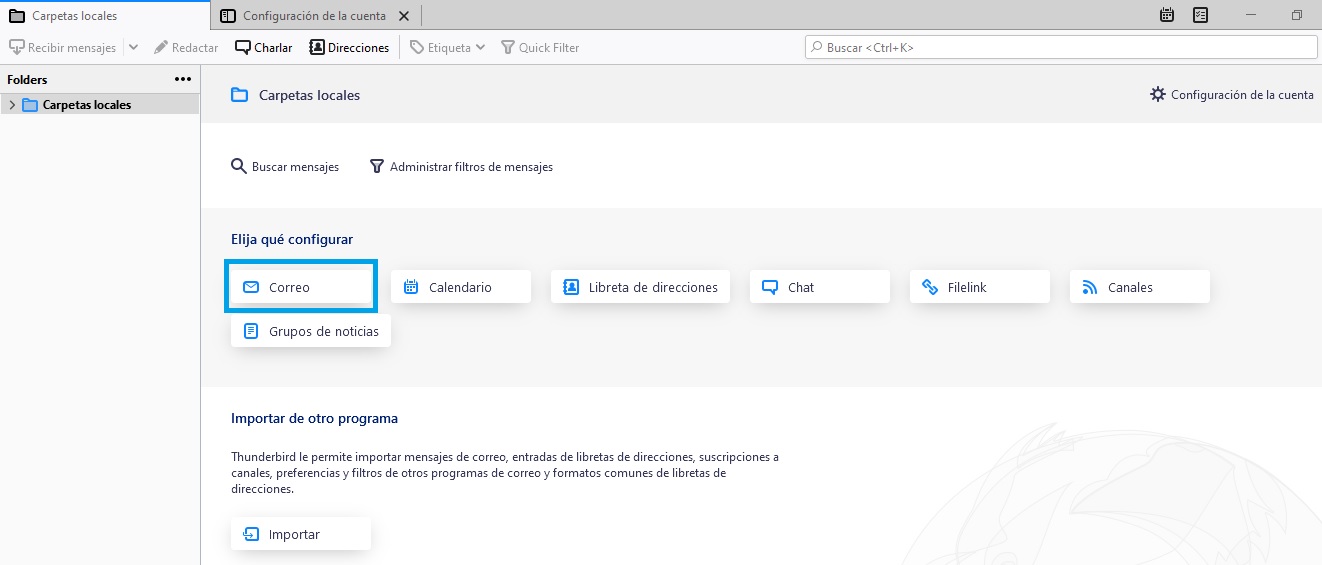
Task: Click the import description text starting 'Thunderbird le permite'
Action: (x=505, y=473)
